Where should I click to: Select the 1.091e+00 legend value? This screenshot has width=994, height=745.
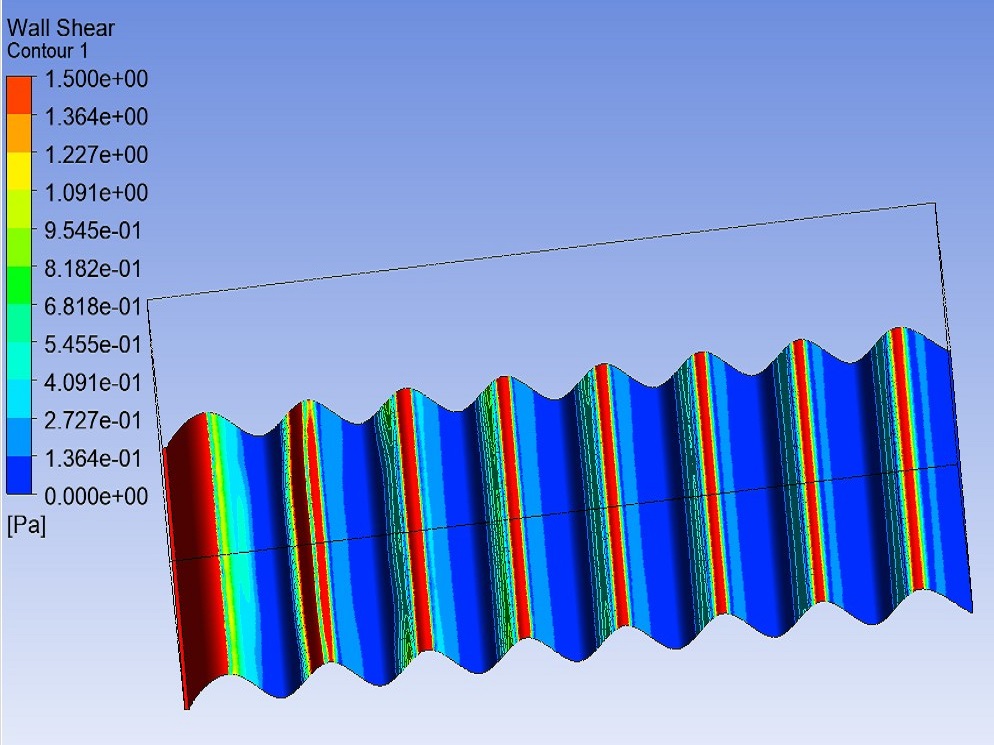(96, 193)
